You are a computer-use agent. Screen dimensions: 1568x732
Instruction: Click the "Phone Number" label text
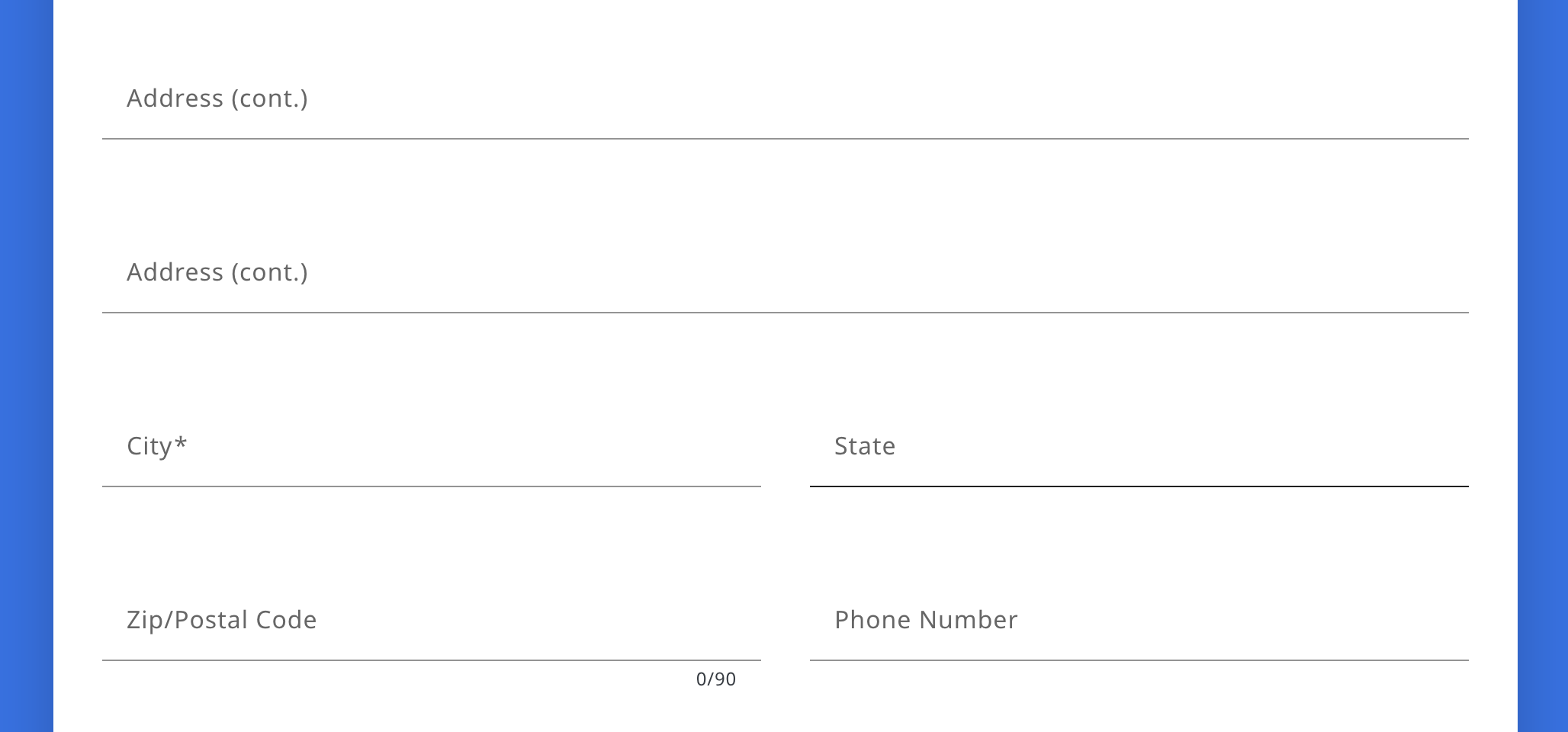[925, 620]
